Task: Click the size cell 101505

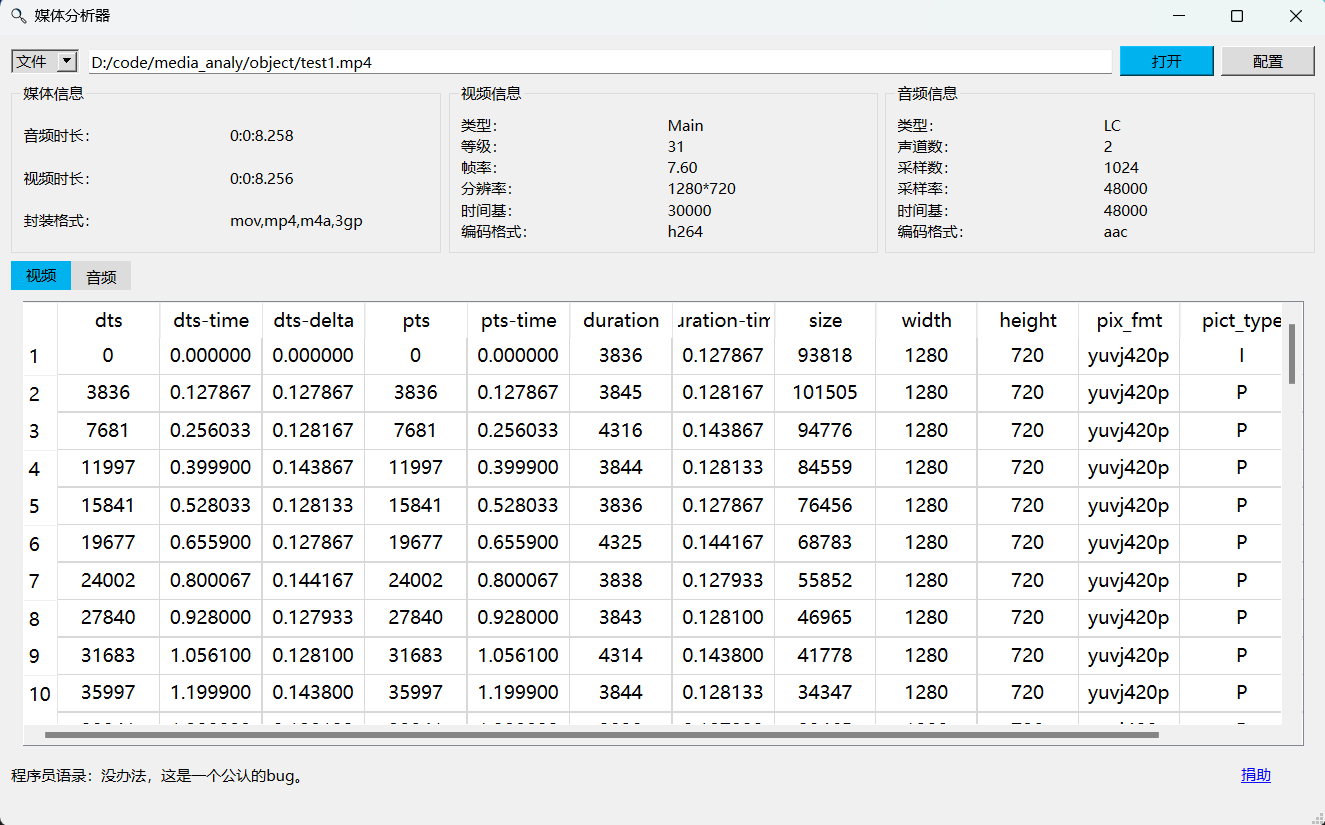Action: tap(825, 393)
